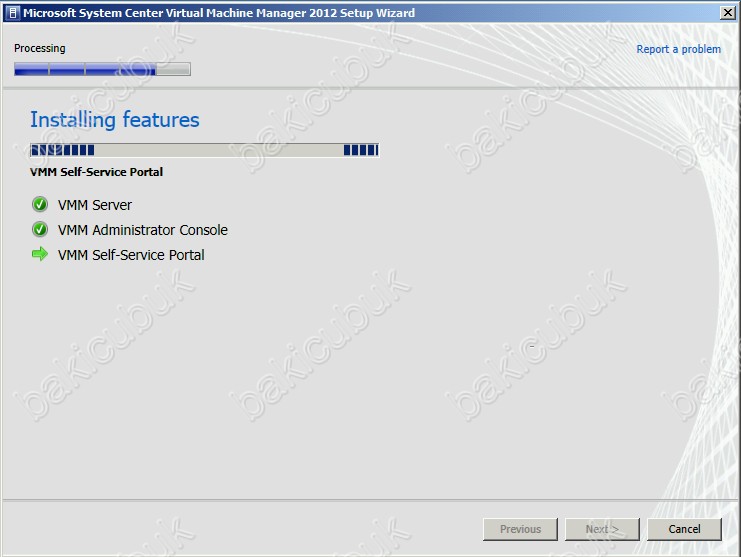Click the Cancel button
The height and width of the screenshot is (557, 741).
tap(684, 529)
